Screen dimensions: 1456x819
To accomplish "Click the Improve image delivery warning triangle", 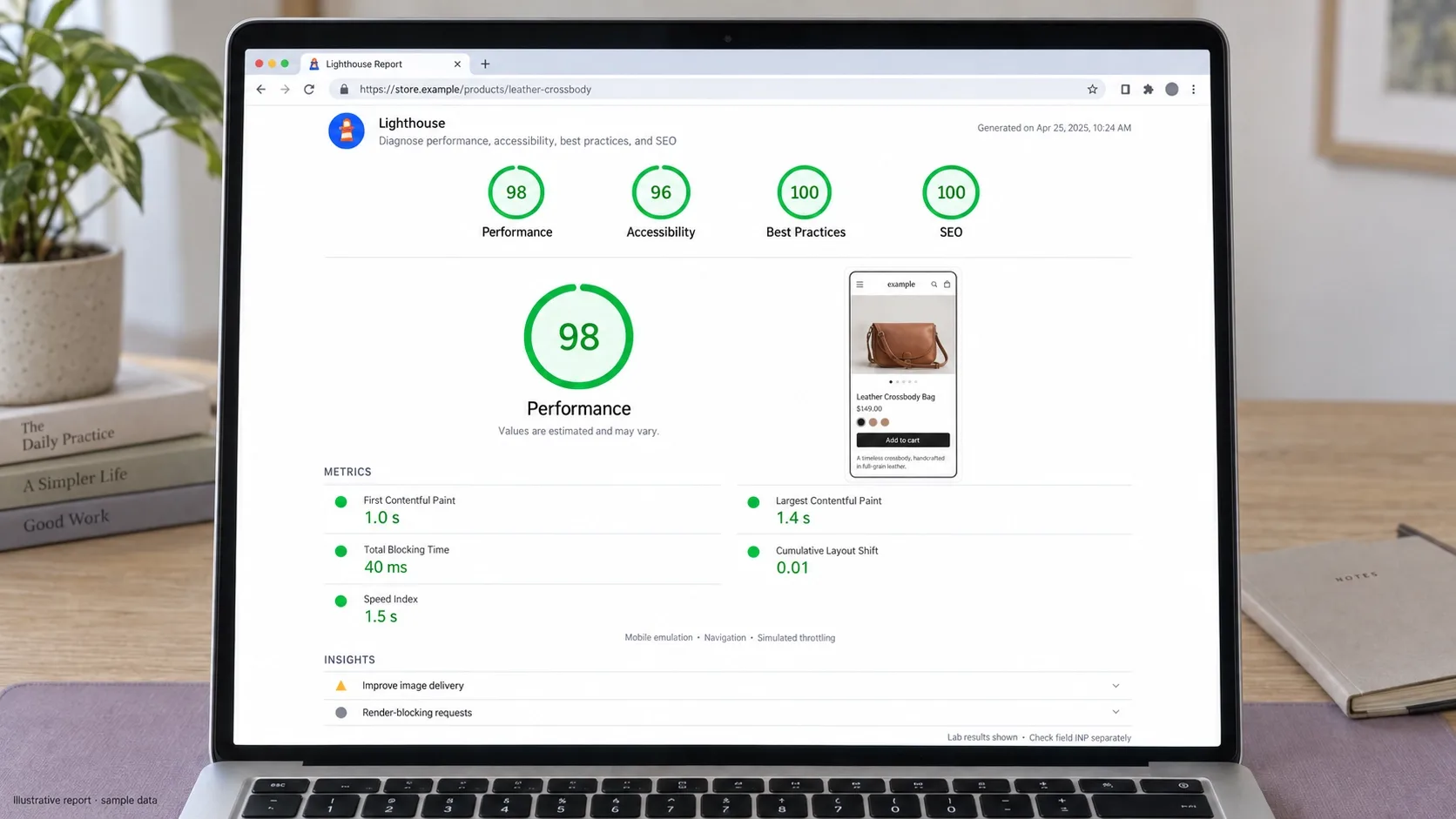I will tap(341, 686).
